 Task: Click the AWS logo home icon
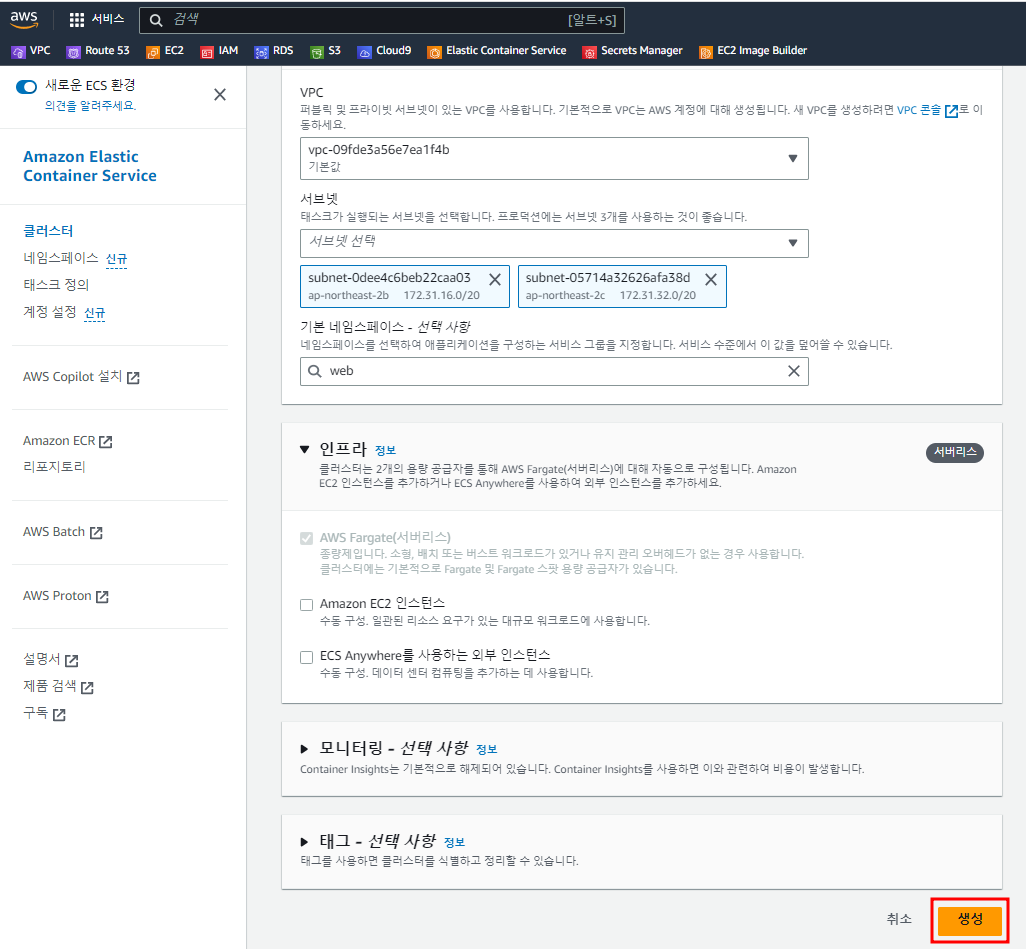[x=24, y=20]
